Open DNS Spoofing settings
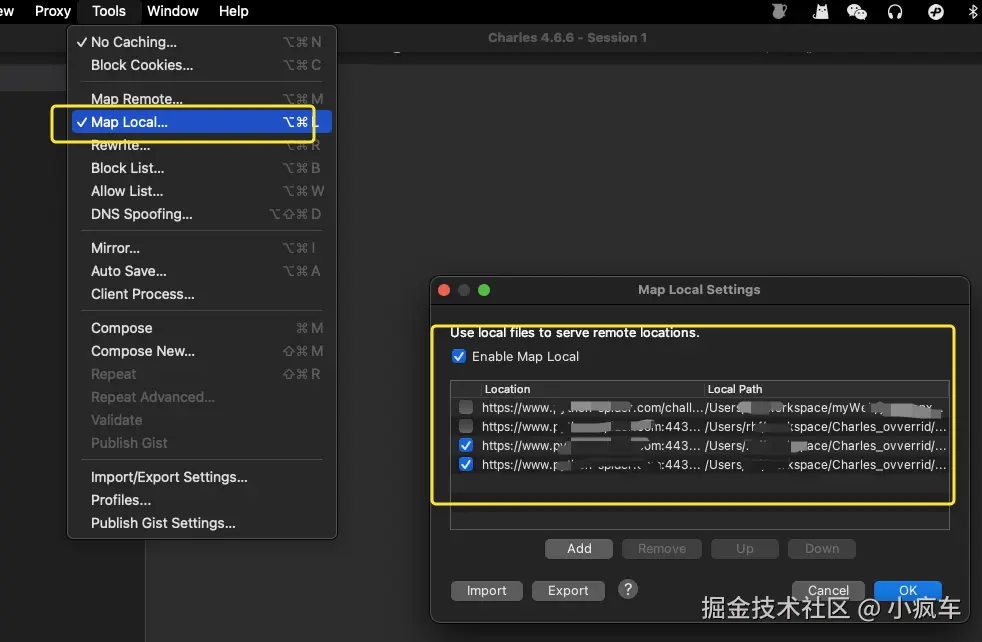Screen dimensions: 982x642 [x=202, y=214]
